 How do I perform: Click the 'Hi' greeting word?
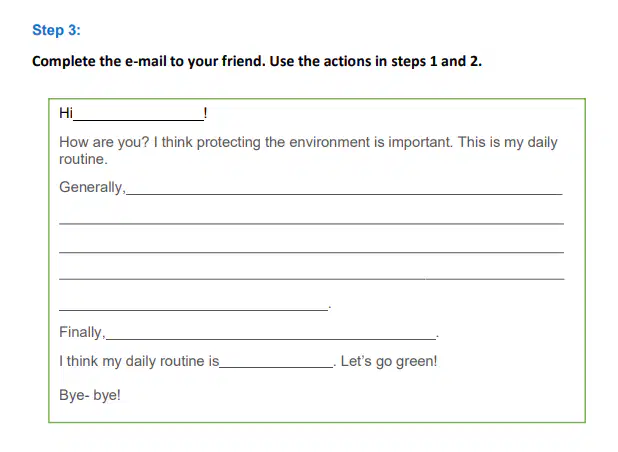[66, 113]
